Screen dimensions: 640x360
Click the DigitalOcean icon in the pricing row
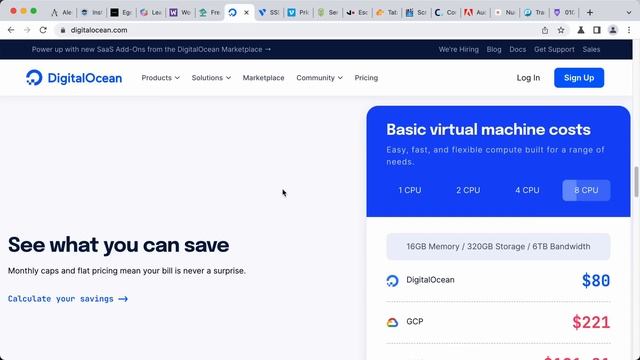tap(392, 280)
